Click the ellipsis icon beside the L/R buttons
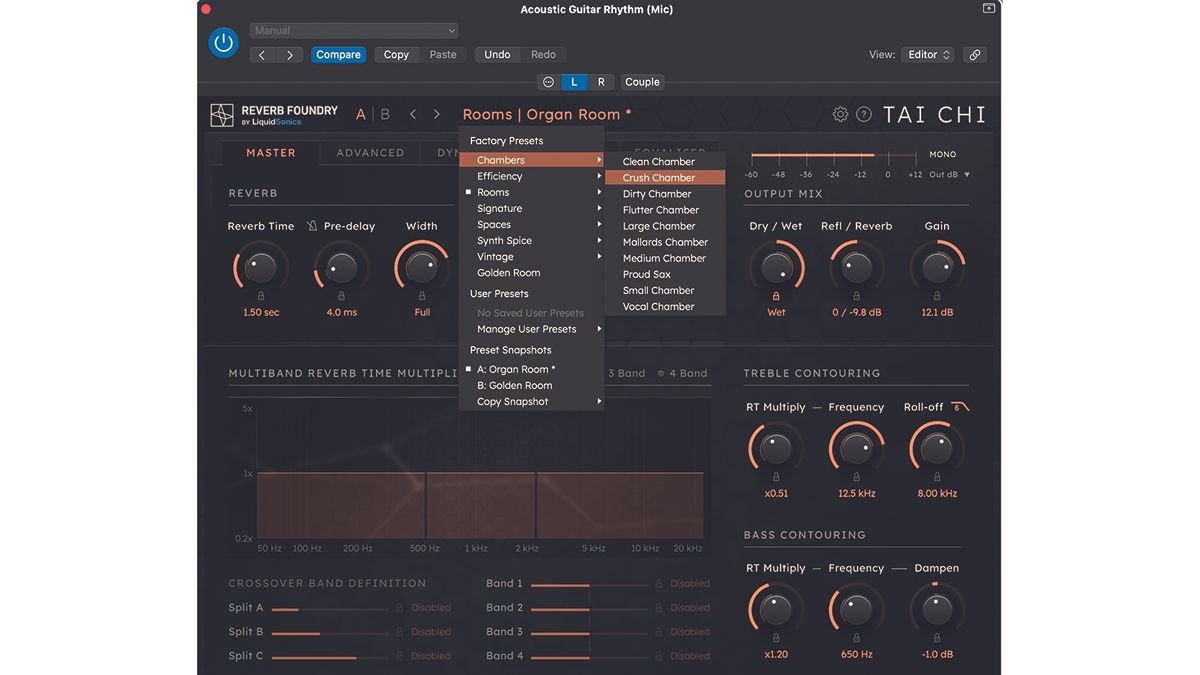This screenshot has width=1200, height=675. pyautogui.click(x=546, y=81)
